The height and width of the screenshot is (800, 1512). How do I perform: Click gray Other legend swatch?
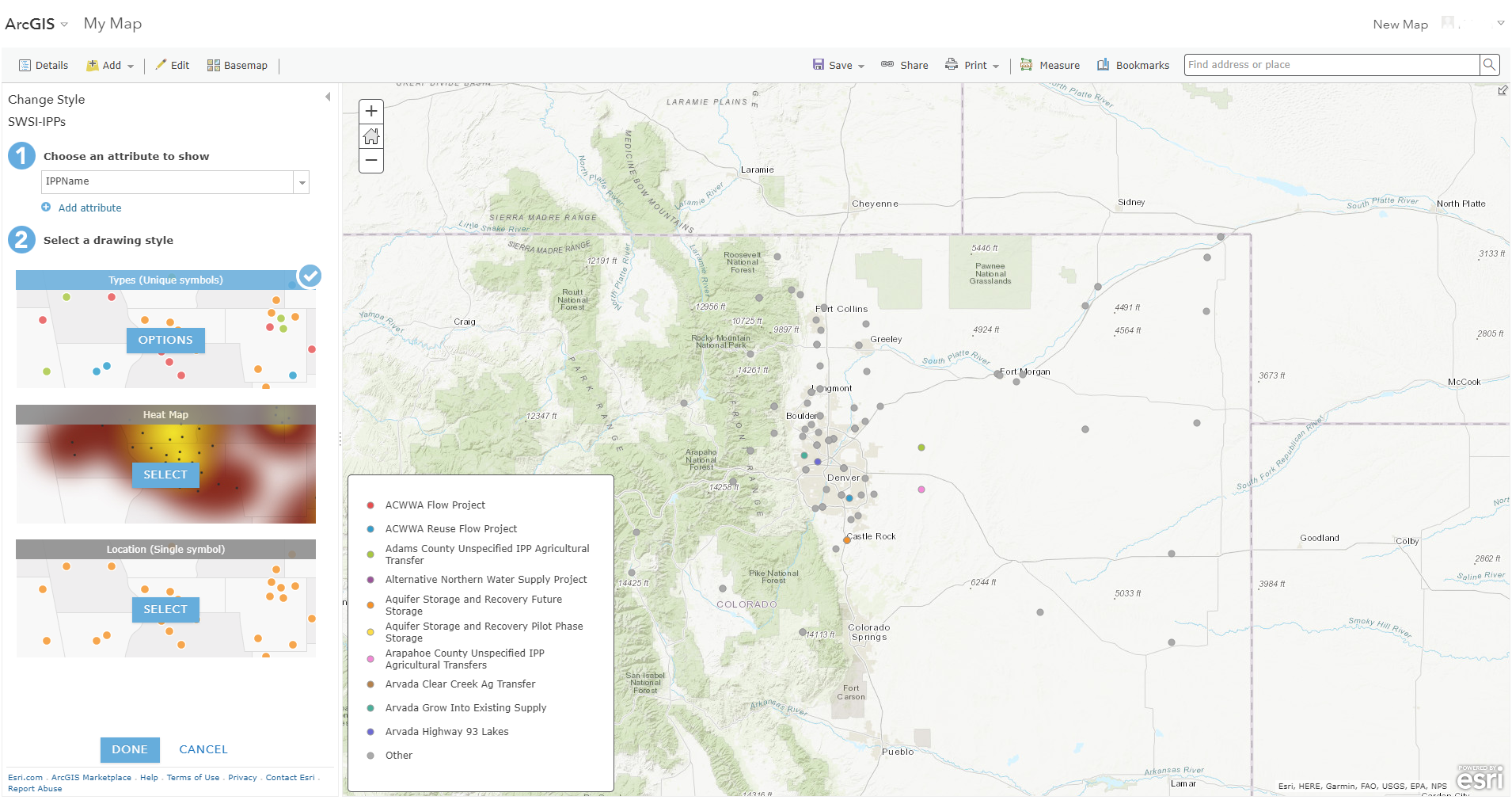click(370, 756)
